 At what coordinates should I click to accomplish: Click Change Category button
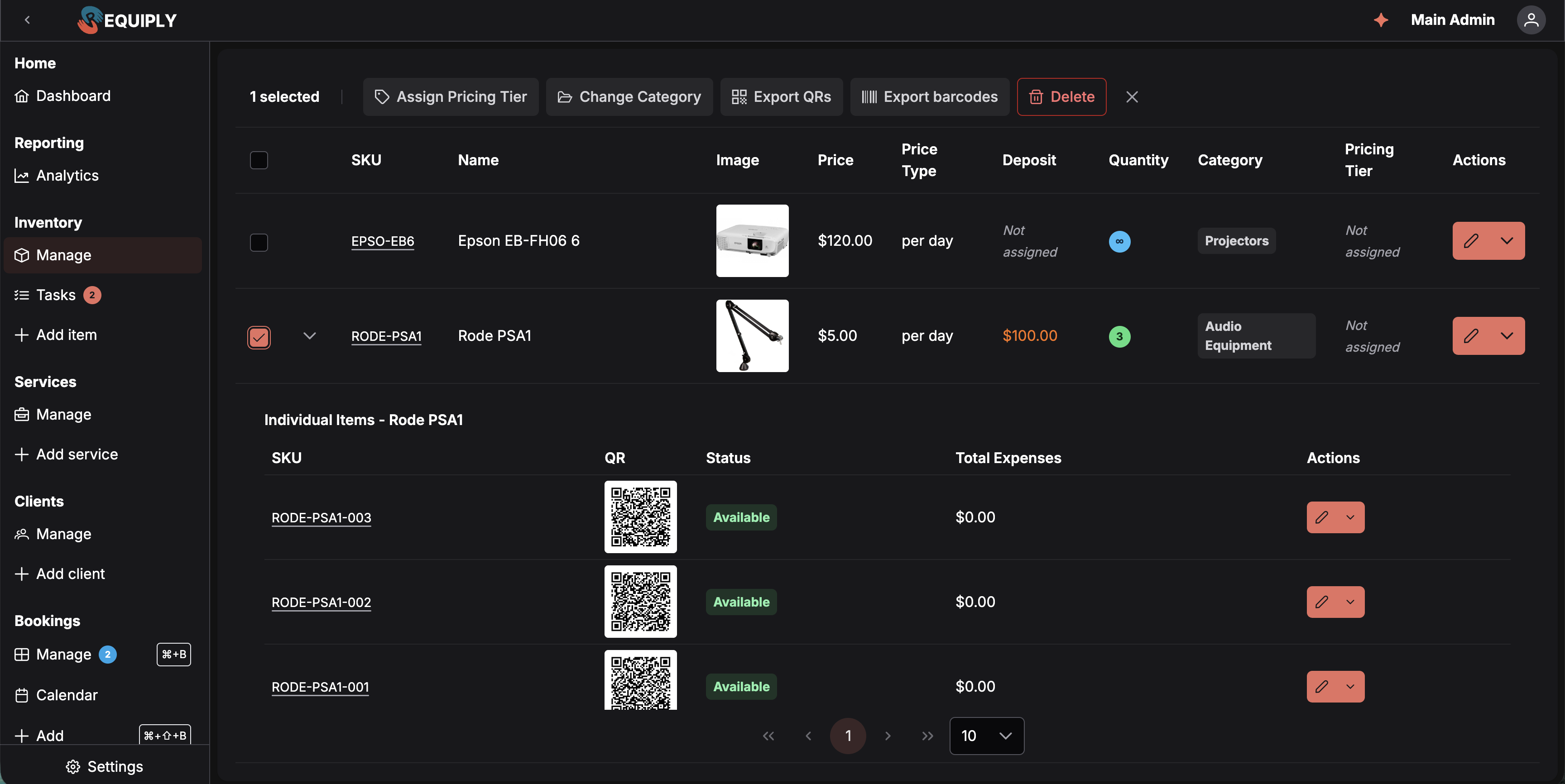click(629, 96)
